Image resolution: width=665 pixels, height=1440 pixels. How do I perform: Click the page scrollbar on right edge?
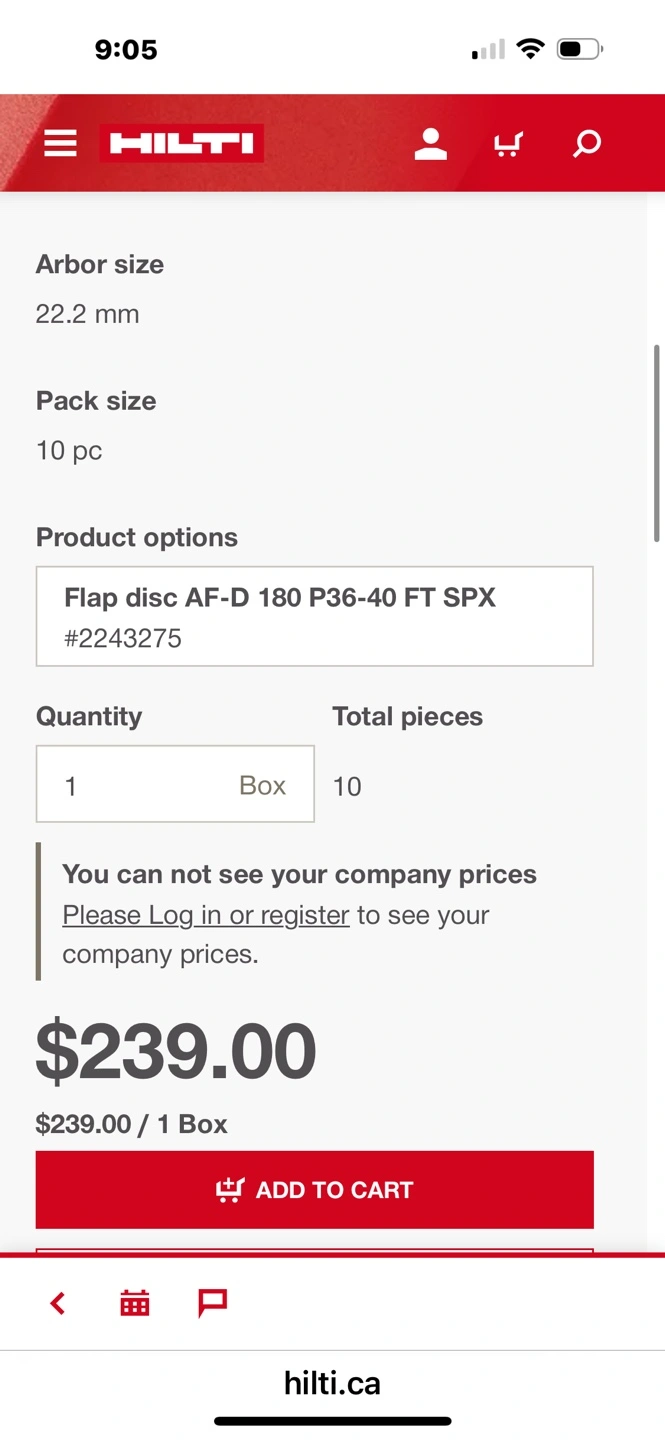click(x=656, y=444)
